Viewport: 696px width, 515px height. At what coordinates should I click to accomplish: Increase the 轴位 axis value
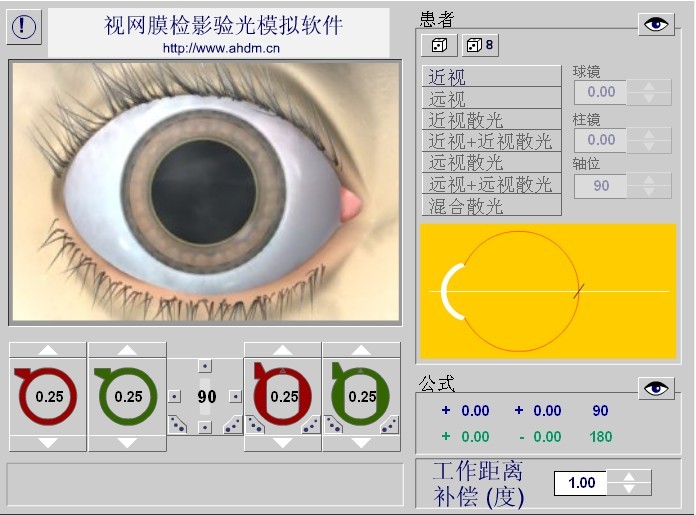click(649, 180)
